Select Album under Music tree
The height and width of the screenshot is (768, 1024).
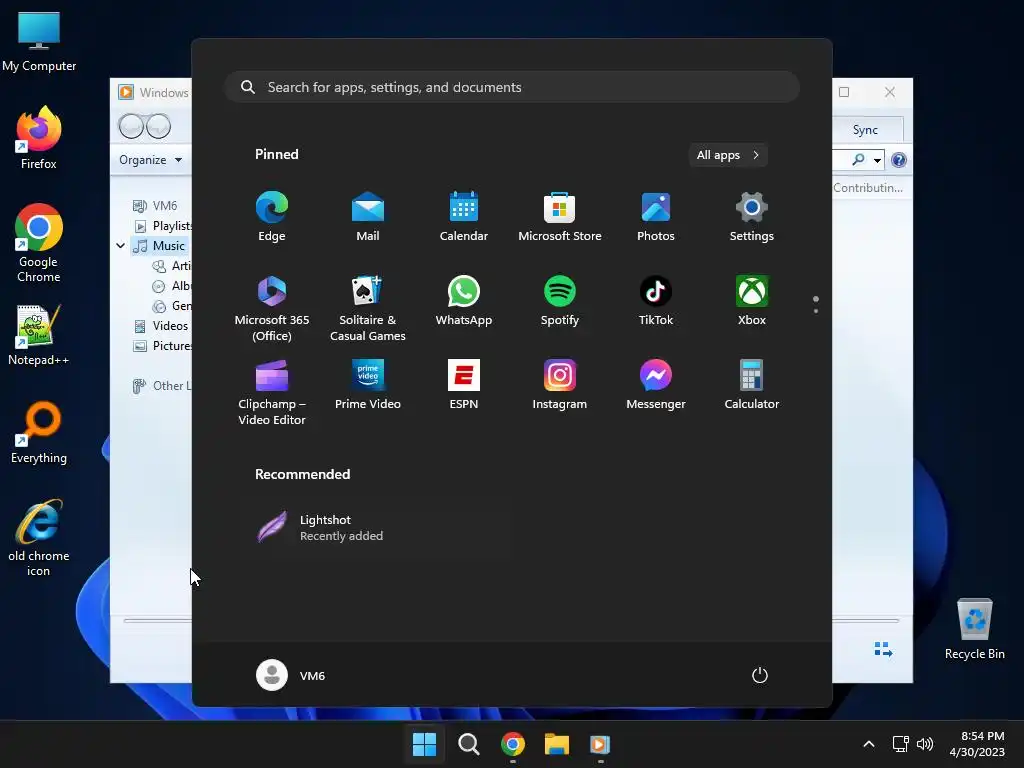172,286
